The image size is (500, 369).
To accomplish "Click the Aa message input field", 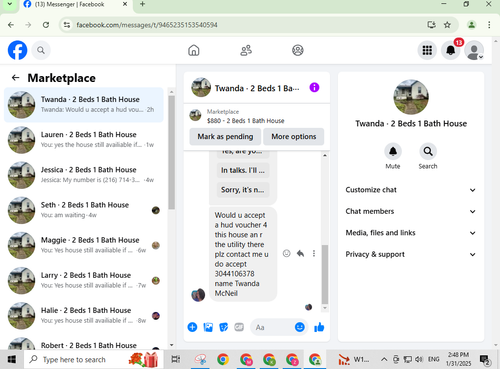I will [273, 327].
